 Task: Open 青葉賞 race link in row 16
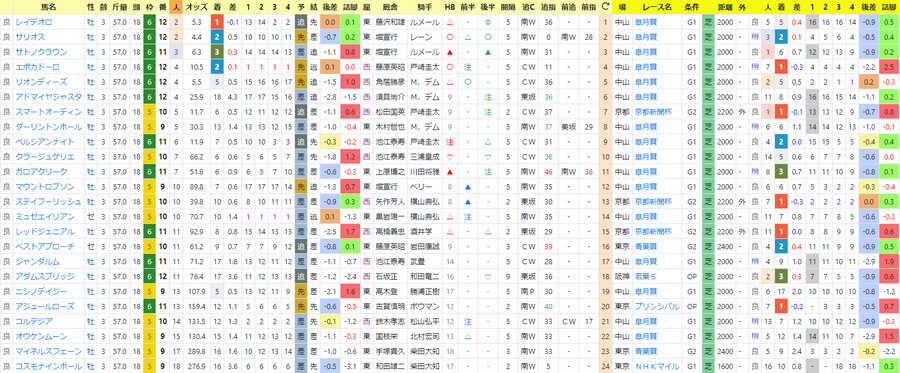click(646, 246)
